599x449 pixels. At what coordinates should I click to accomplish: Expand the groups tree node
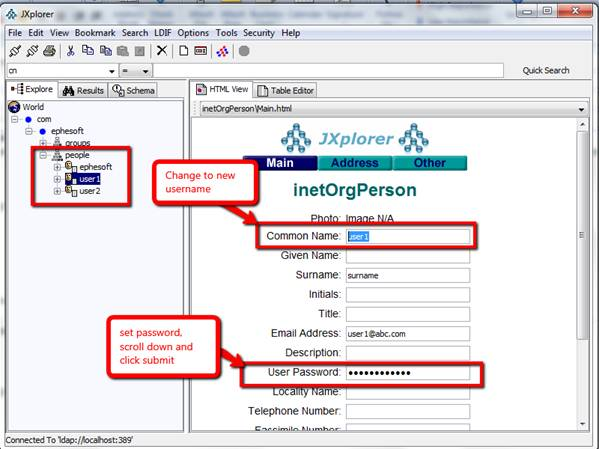(43, 143)
